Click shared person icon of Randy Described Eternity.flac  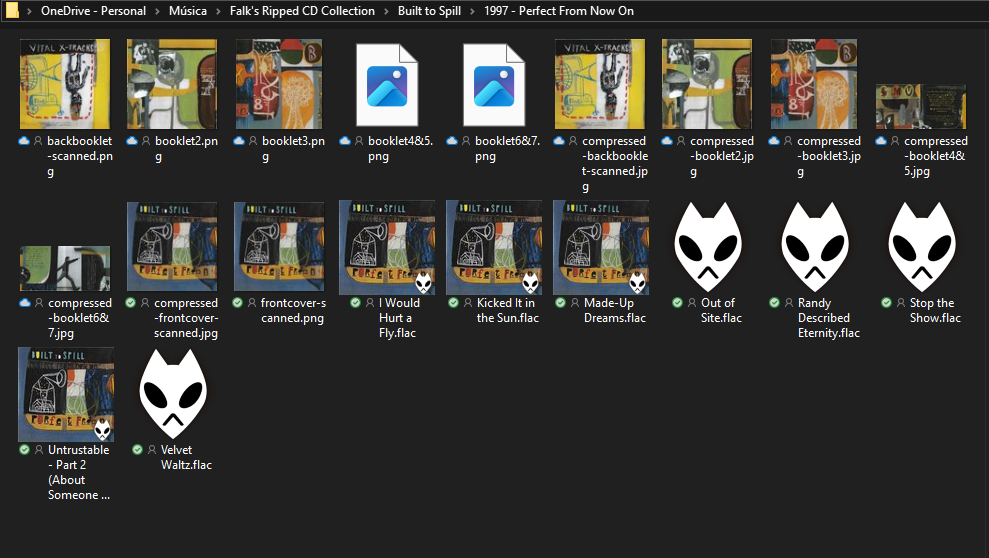[x=789, y=303]
